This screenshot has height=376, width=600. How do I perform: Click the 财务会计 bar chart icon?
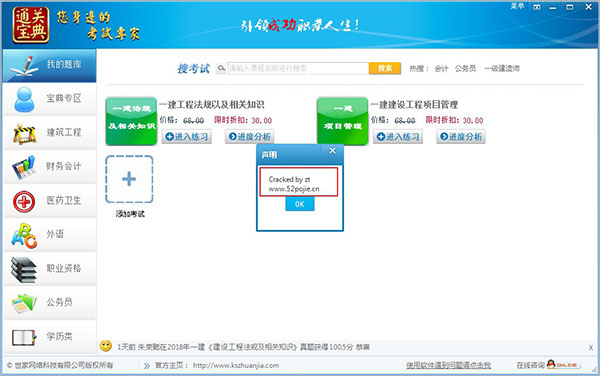point(24,168)
